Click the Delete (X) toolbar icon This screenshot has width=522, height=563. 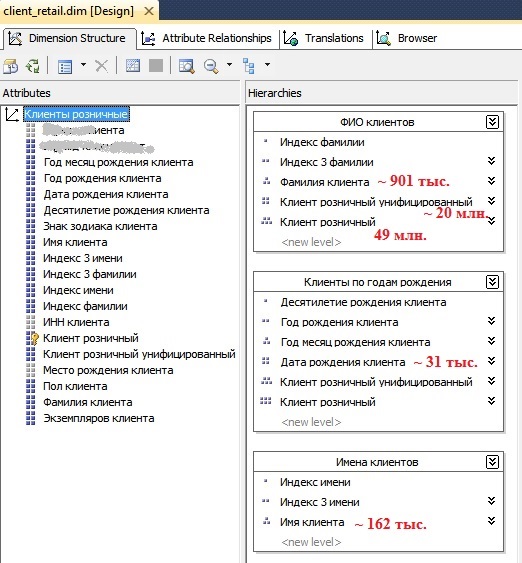(x=101, y=66)
